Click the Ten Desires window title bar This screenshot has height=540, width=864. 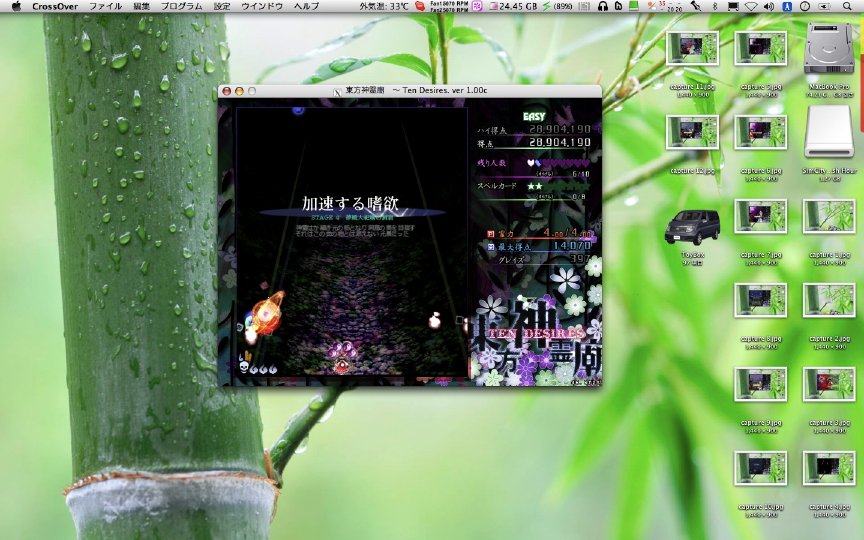click(x=410, y=91)
